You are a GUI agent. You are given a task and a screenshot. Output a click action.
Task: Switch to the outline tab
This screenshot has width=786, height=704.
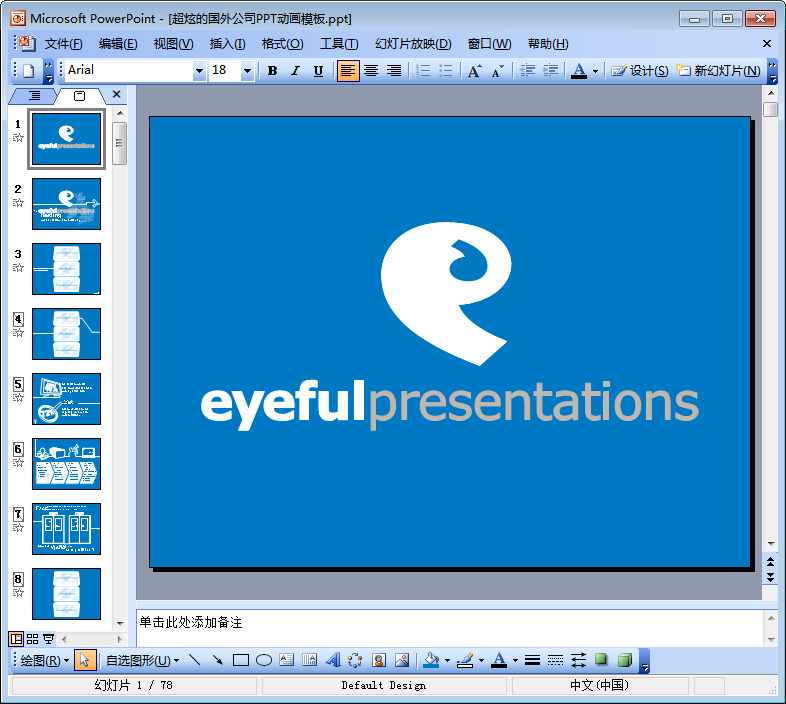click(x=34, y=95)
